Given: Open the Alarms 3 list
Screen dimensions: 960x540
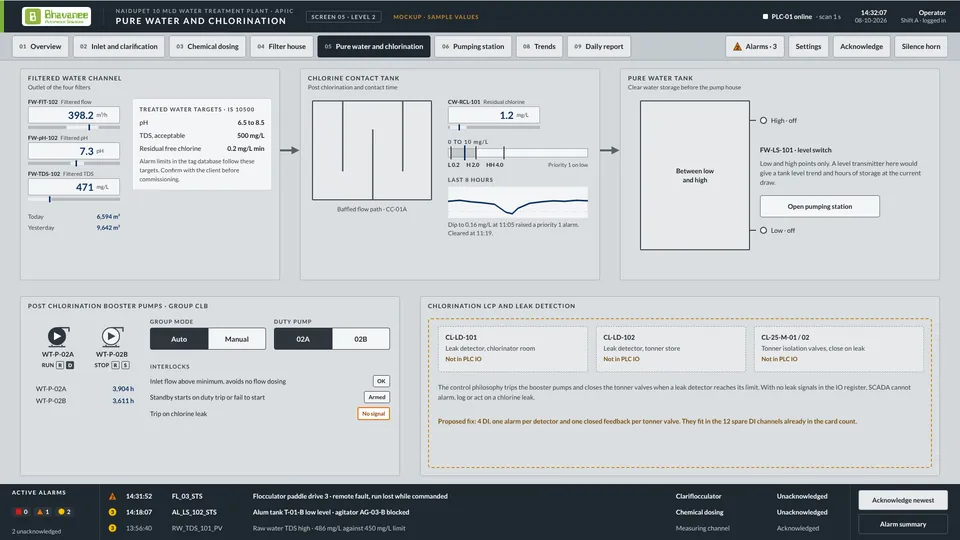Looking at the screenshot, I should pyautogui.click(x=755, y=47).
